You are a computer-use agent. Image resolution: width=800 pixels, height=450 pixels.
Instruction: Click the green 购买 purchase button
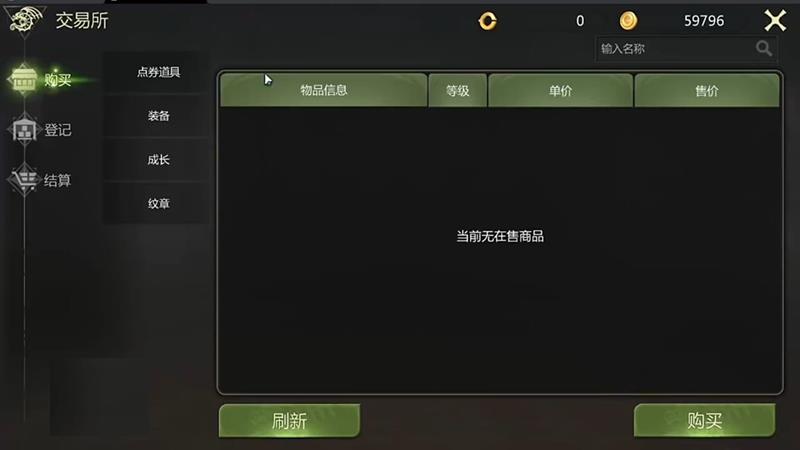click(705, 420)
